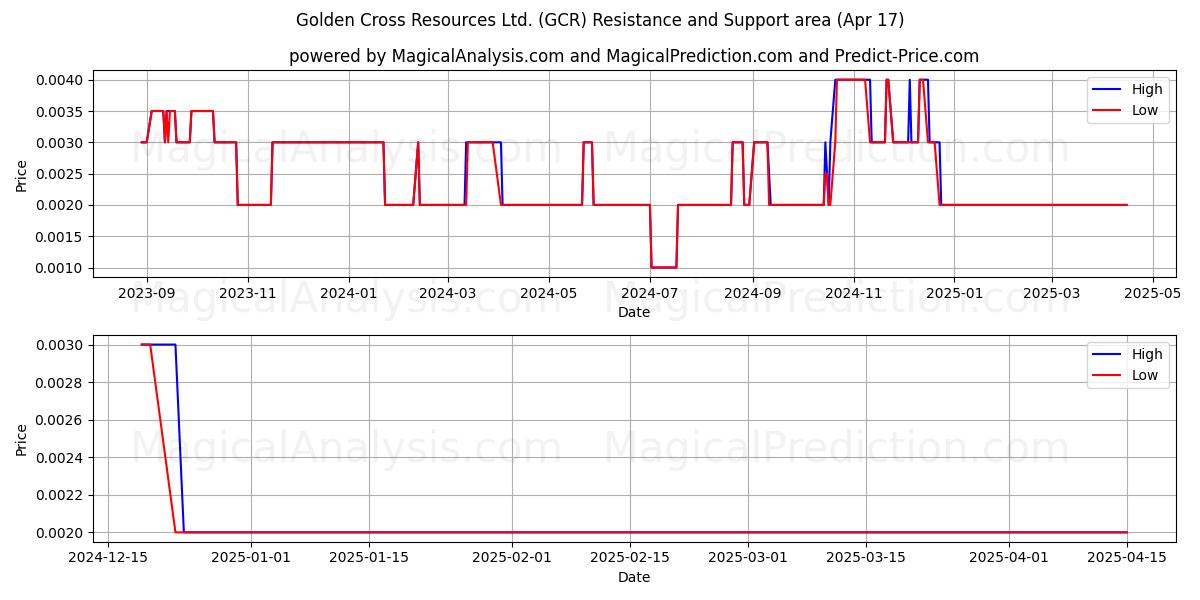Click the 2024-07 date tick label

click(650, 295)
